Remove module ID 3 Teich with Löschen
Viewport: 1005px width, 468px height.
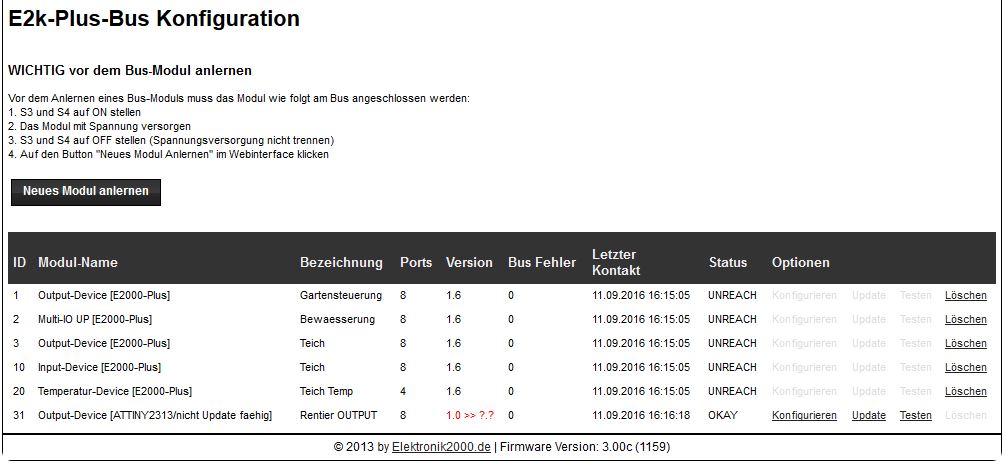coord(965,343)
